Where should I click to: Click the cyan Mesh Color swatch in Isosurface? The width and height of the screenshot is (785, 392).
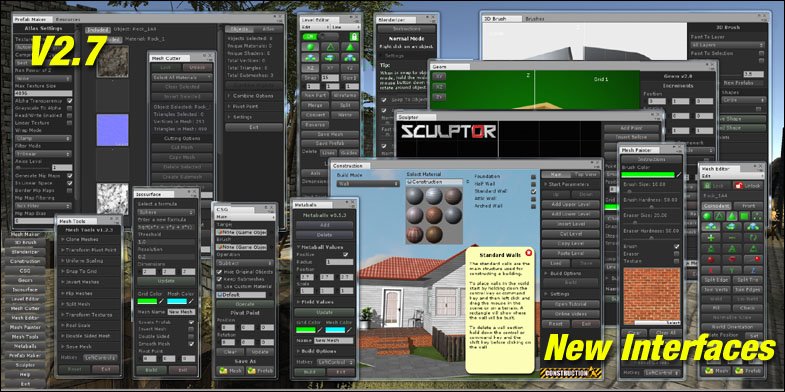[177, 301]
